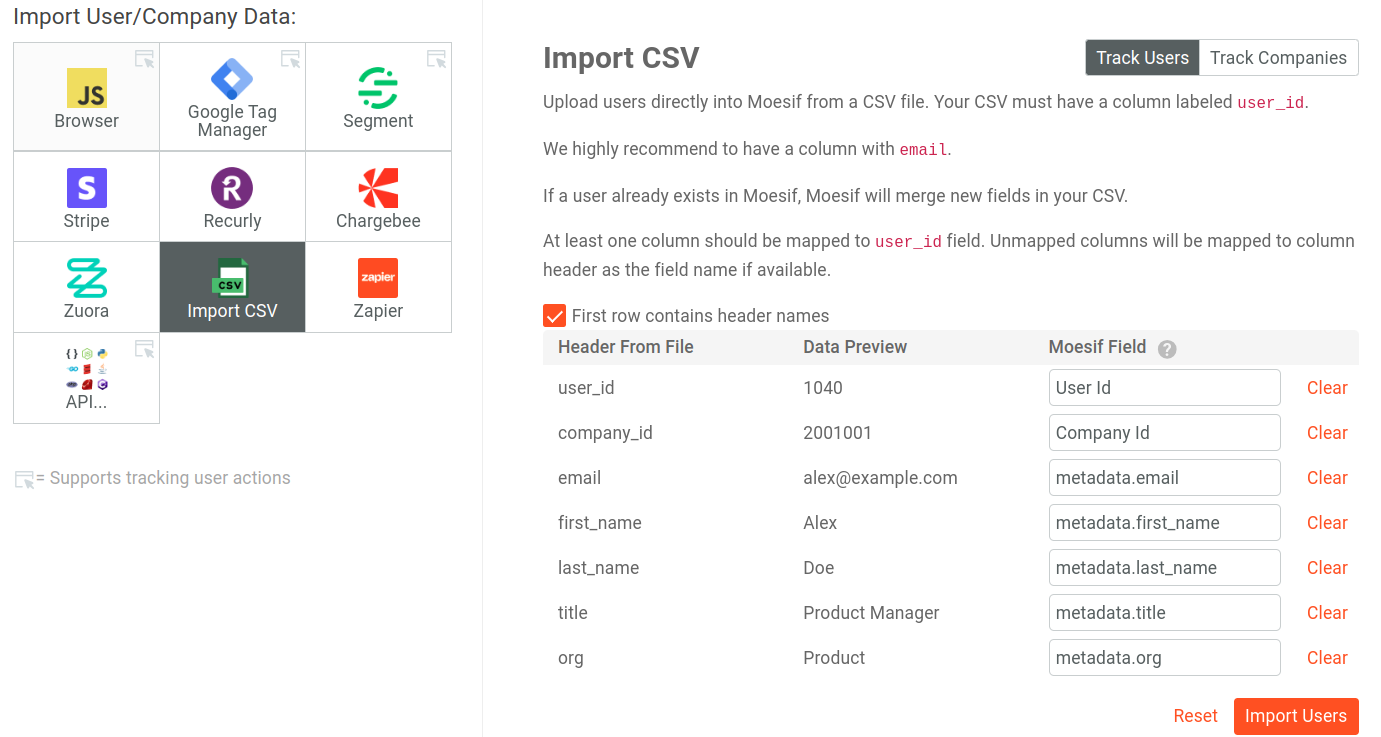The height and width of the screenshot is (737, 1381).
Task: Select the Import CSV tile
Action: pyautogui.click(x=232, y=286)
